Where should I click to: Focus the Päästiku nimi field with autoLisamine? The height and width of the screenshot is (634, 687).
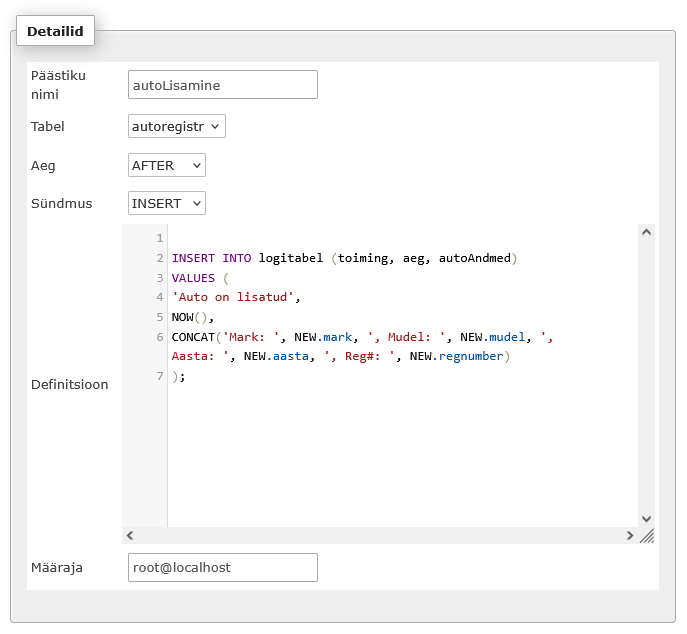coord(223,85)
